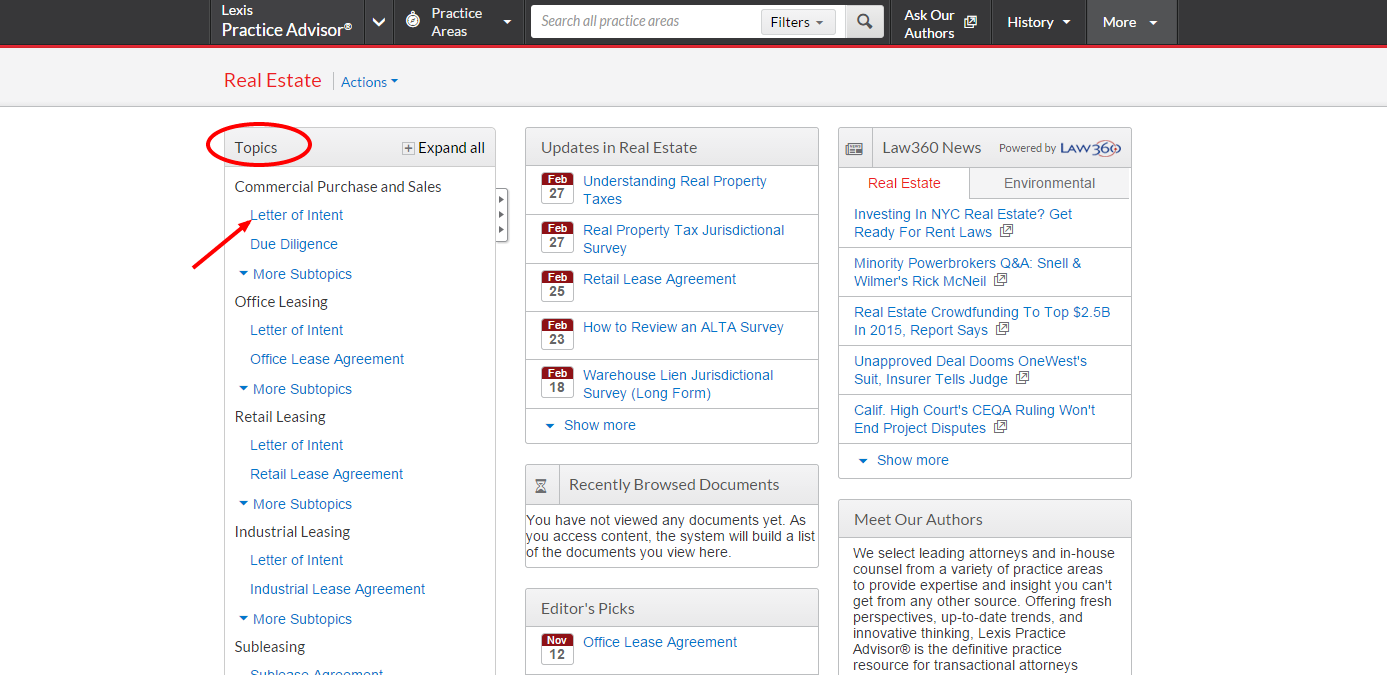Click the Industrial Leasing topic heading

click(292, 532)
